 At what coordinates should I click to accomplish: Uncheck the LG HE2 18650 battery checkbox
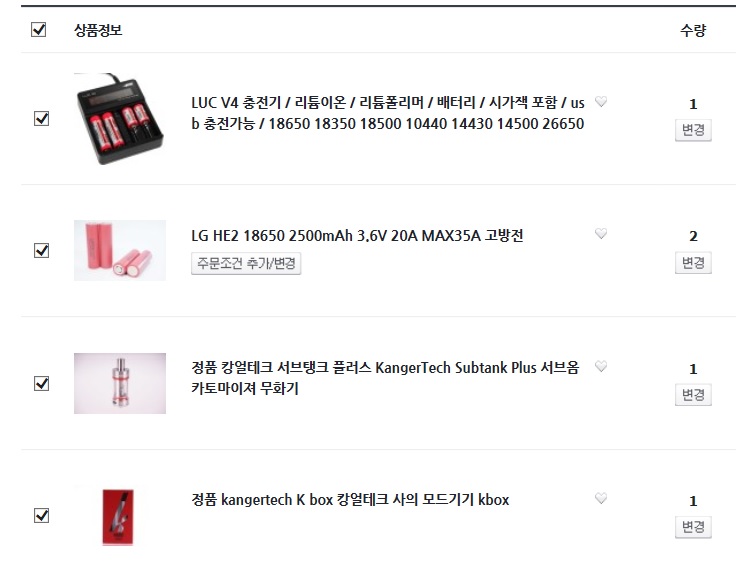pyautogui.click(x=42, y=250)
